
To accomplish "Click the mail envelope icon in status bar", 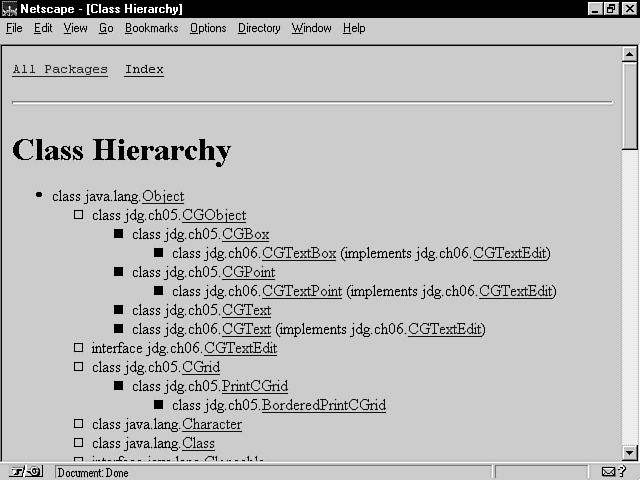I will [x=609, y=472].
